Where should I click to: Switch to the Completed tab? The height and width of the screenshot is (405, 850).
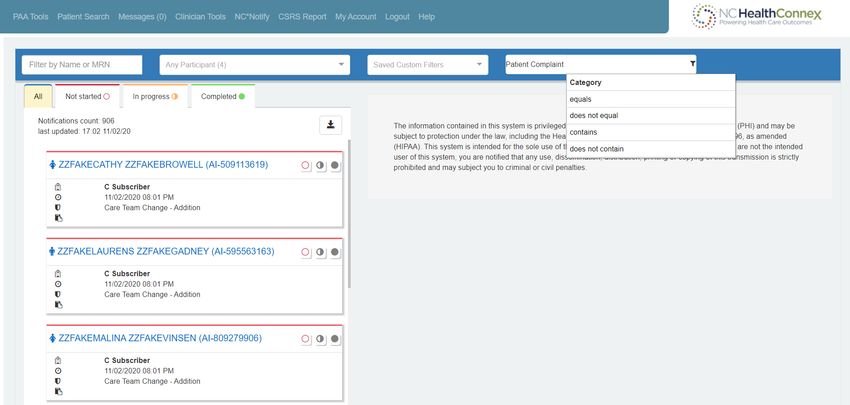tap(223, 97)
